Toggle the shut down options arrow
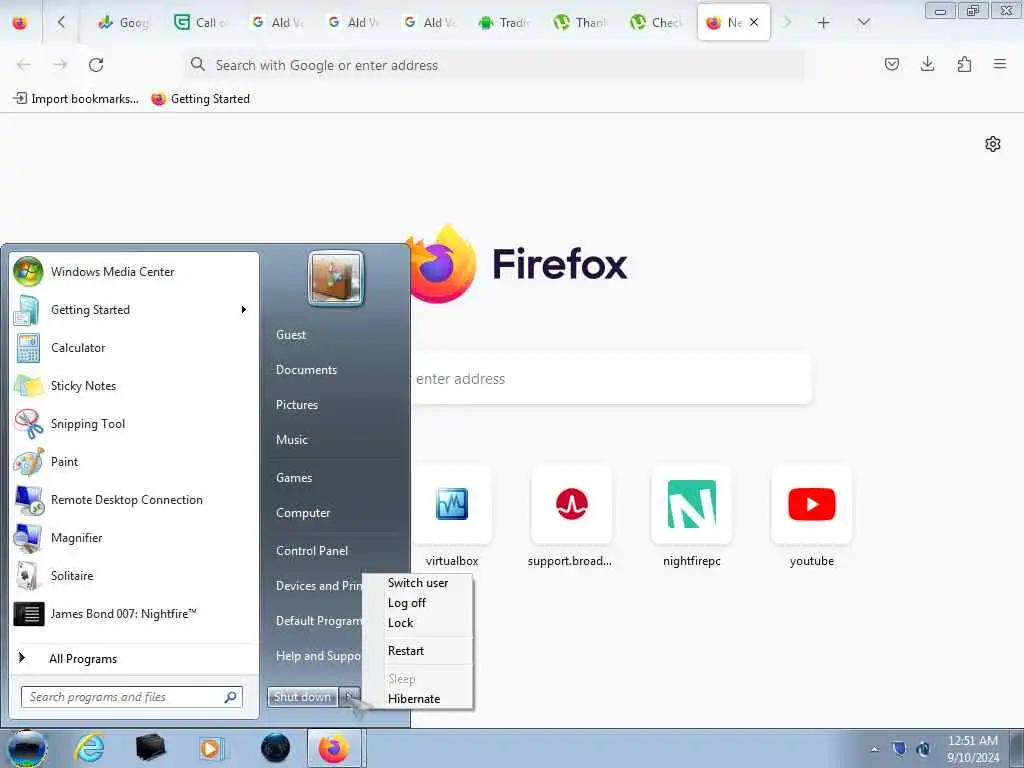 349,697
